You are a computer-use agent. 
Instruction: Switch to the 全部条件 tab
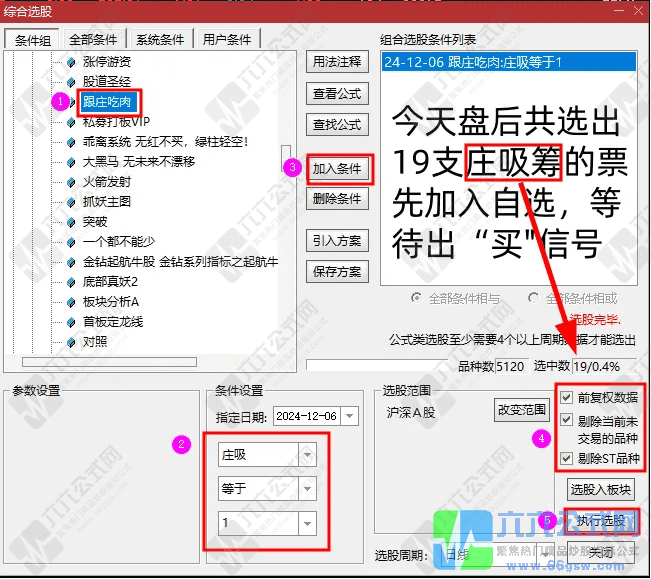pos(93,40)
